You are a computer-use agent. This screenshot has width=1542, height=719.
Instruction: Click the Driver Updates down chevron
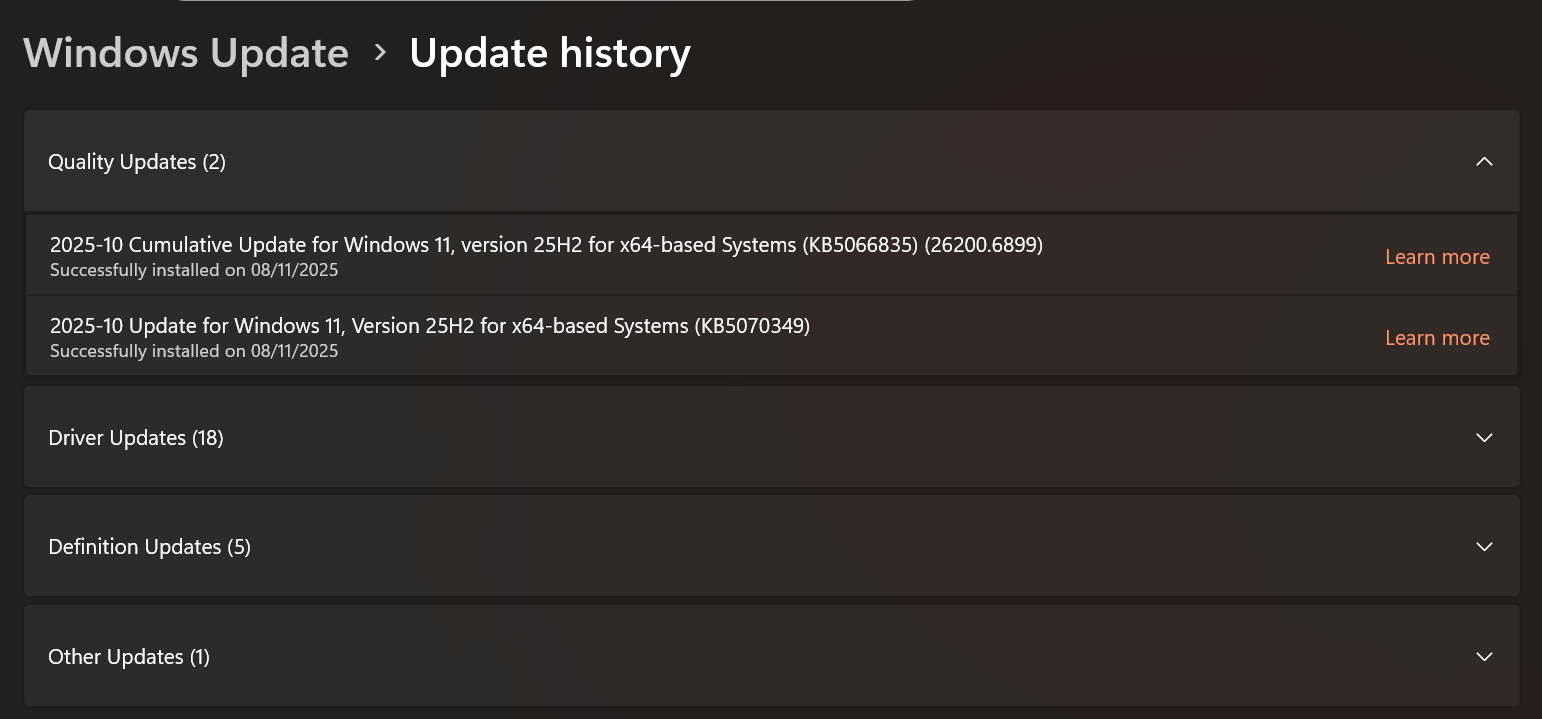pyautogui.click(x=1484, y=438)
